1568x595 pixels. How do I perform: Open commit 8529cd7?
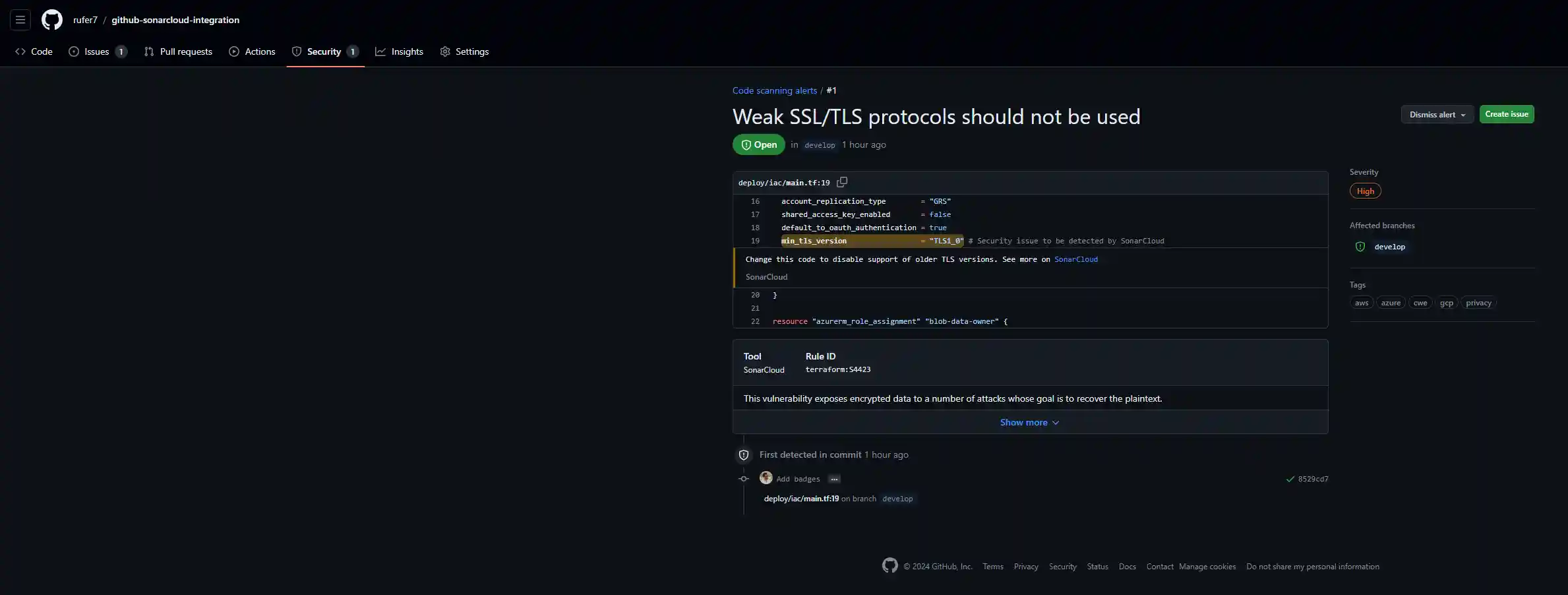[1313, 479]
